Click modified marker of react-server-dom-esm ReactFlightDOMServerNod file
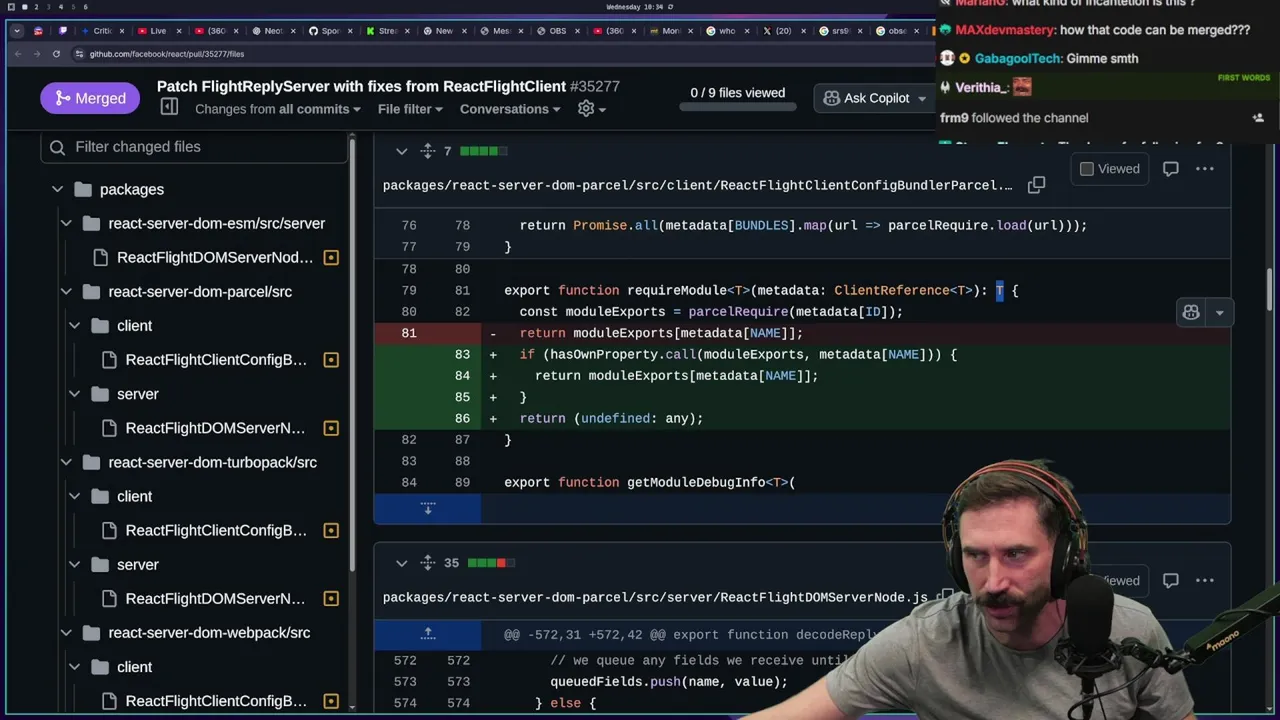1280x720 pixels. click(x=331, y=258)
